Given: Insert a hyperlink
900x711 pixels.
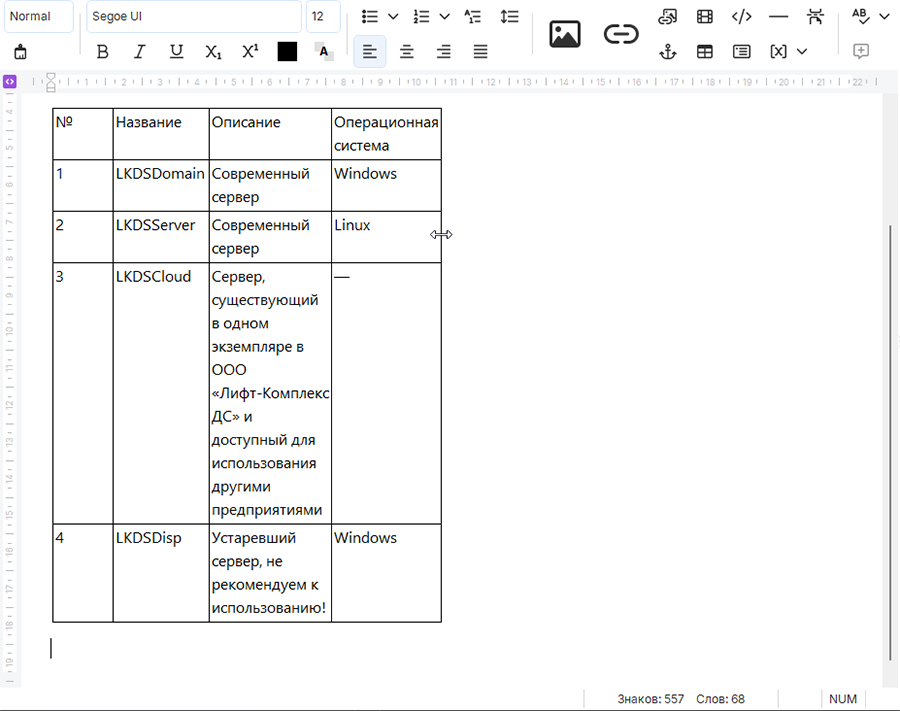Looking at the screenshot, I should pos(621,34).
